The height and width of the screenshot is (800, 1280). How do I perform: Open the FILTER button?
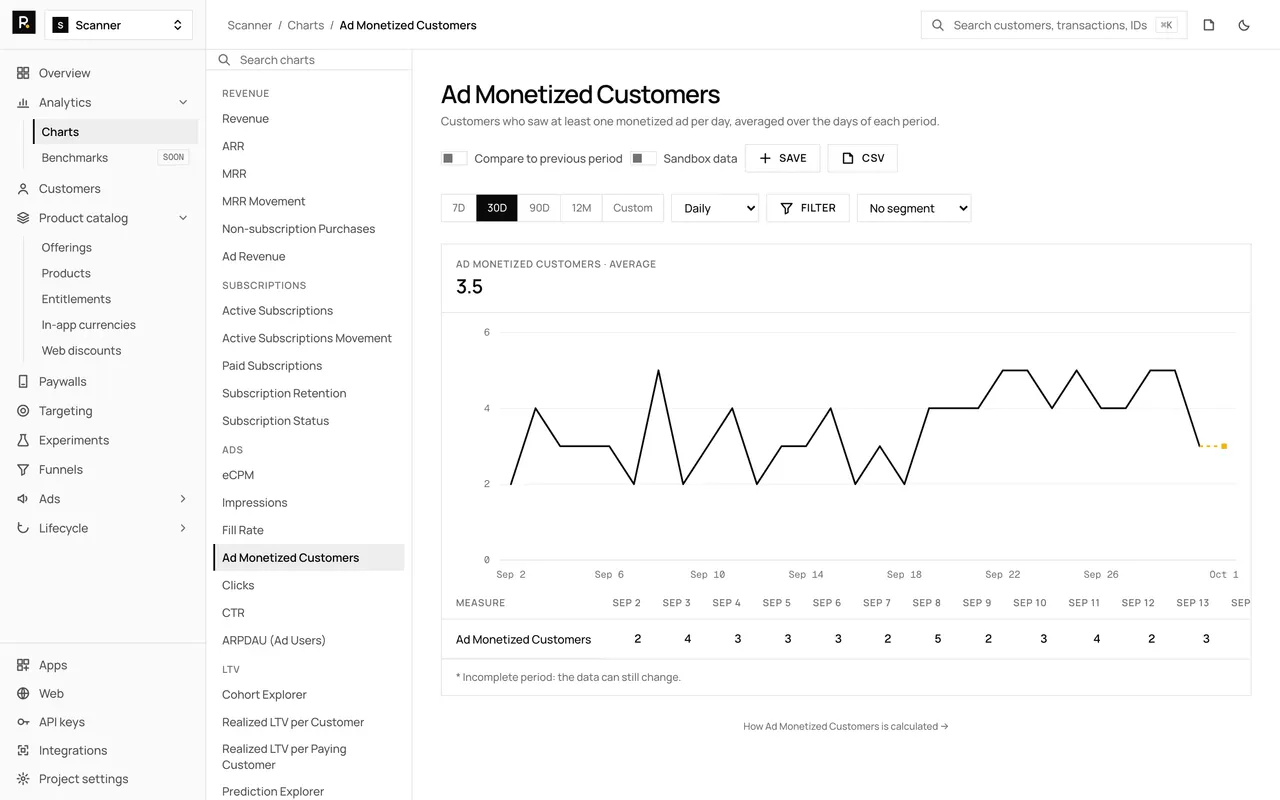[808, 208]
